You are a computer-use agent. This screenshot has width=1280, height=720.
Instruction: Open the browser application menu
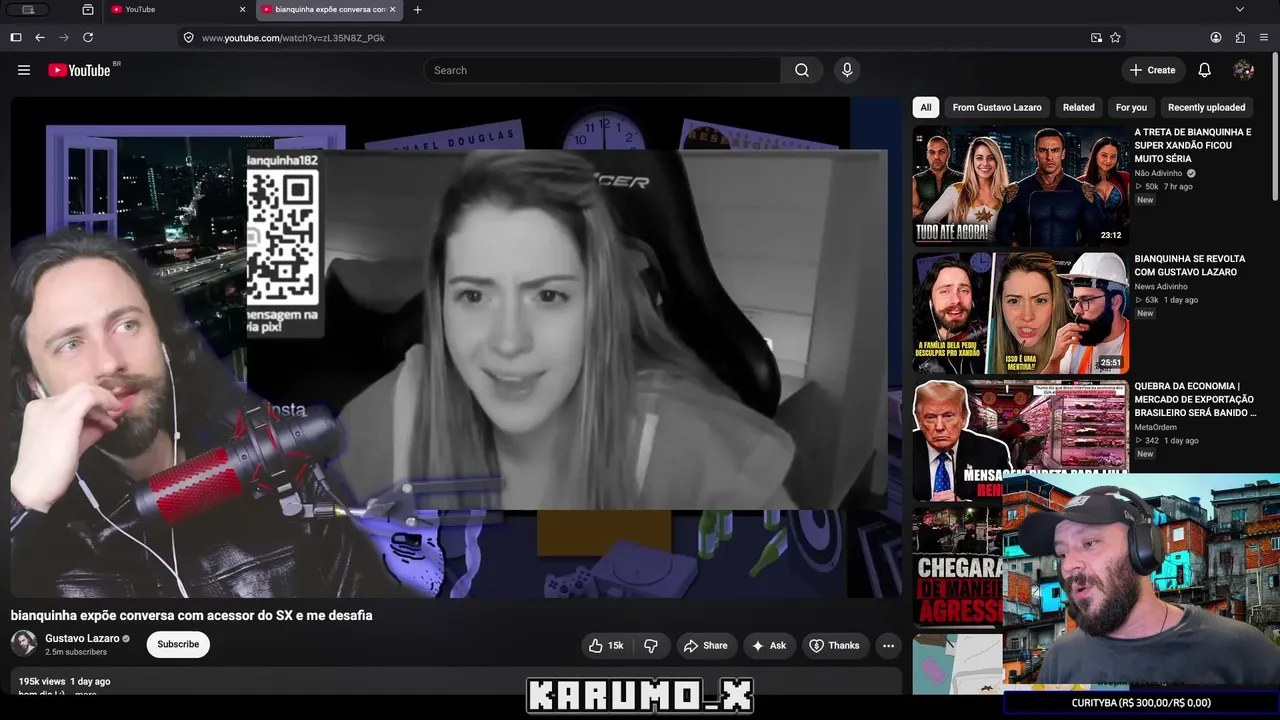coord(1264,38)
